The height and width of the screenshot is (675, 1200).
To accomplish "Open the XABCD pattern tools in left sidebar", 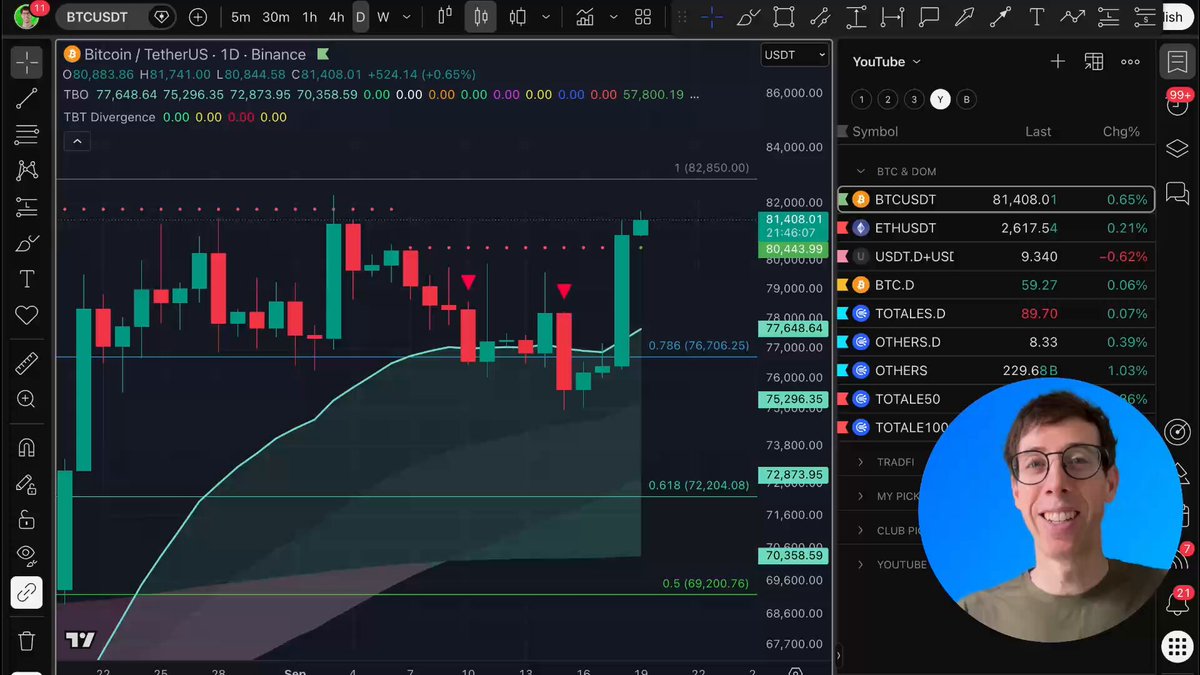I will [27, 171].
